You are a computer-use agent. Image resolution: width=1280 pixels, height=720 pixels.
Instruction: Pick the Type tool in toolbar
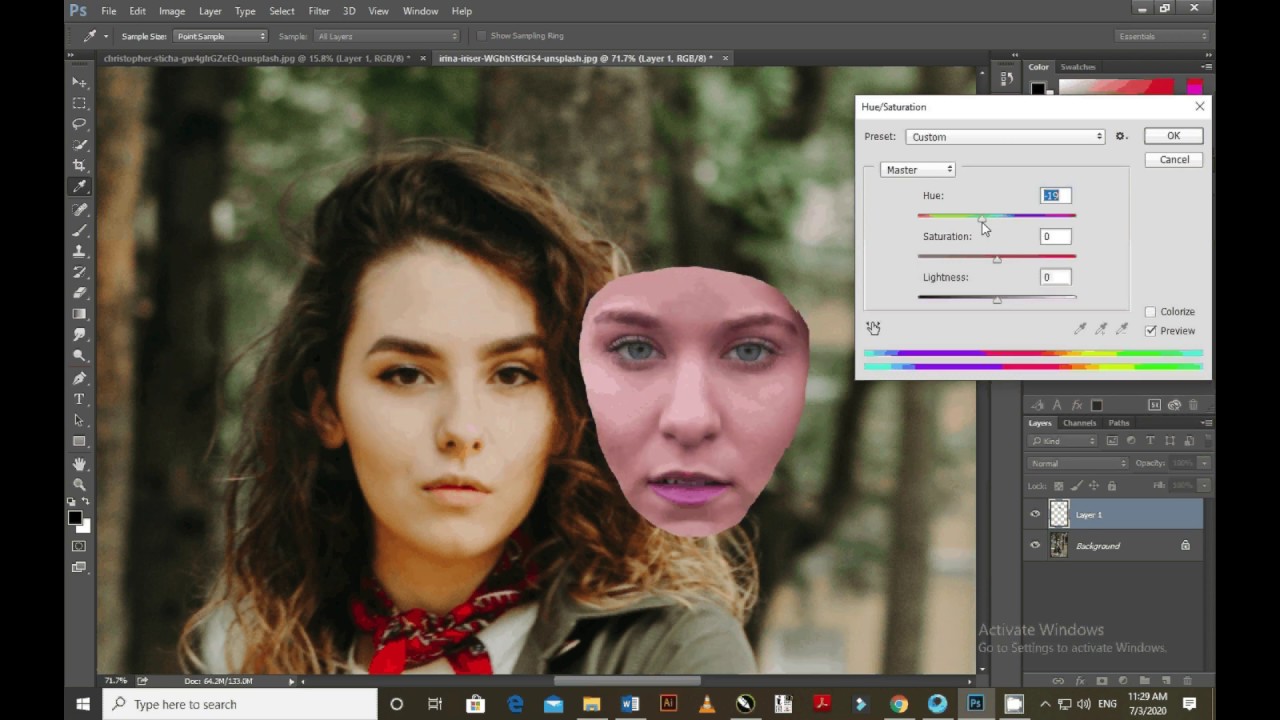click(79, 399)
